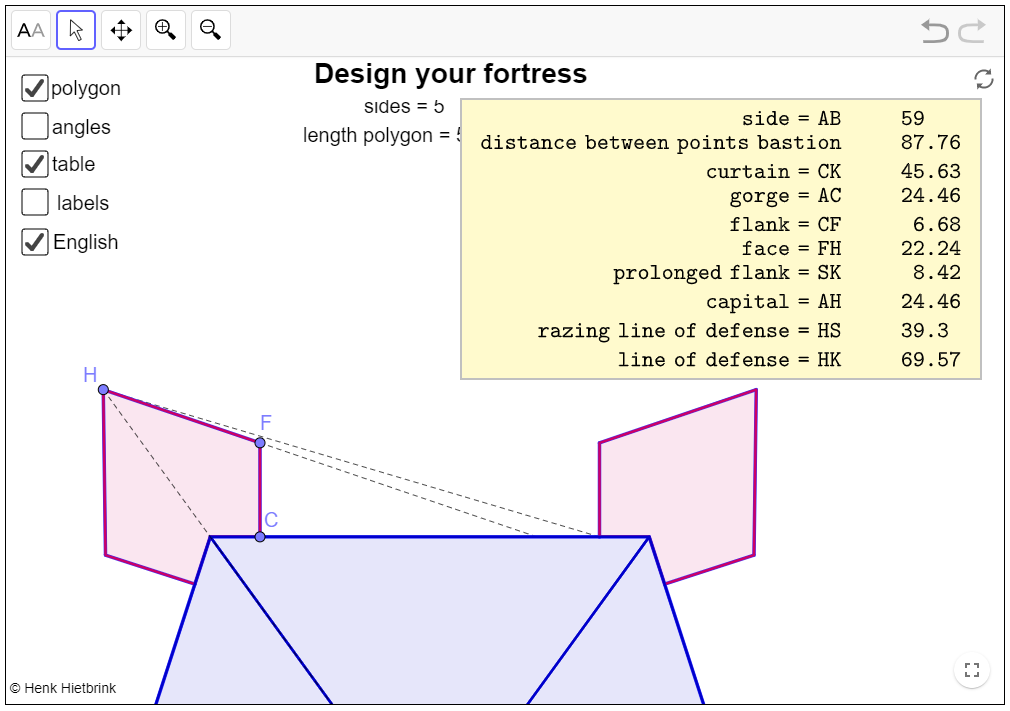
Task: Click the Redo arrow
Action: (x=972, y=32)
